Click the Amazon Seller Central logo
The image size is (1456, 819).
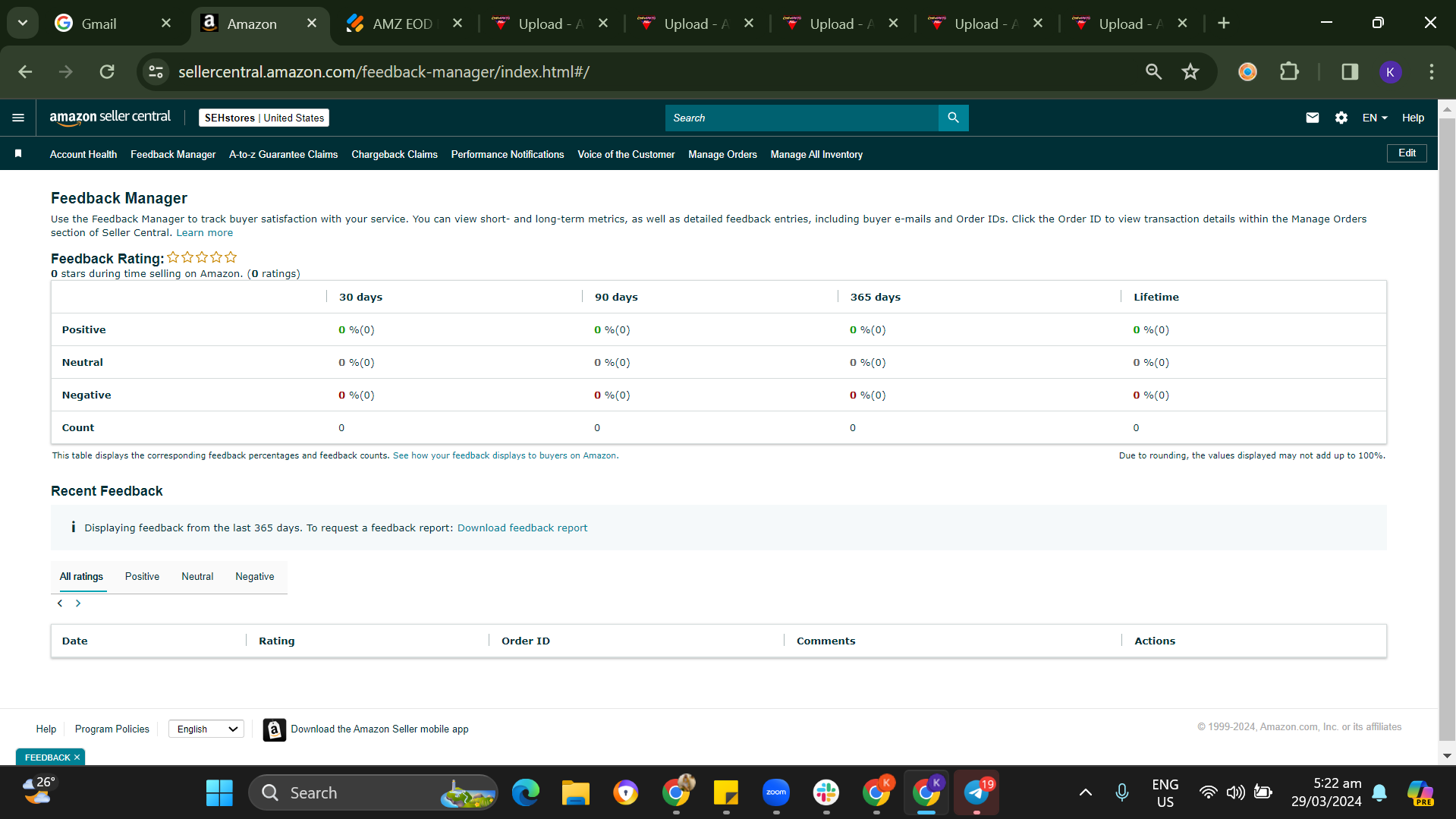(110, 118)
